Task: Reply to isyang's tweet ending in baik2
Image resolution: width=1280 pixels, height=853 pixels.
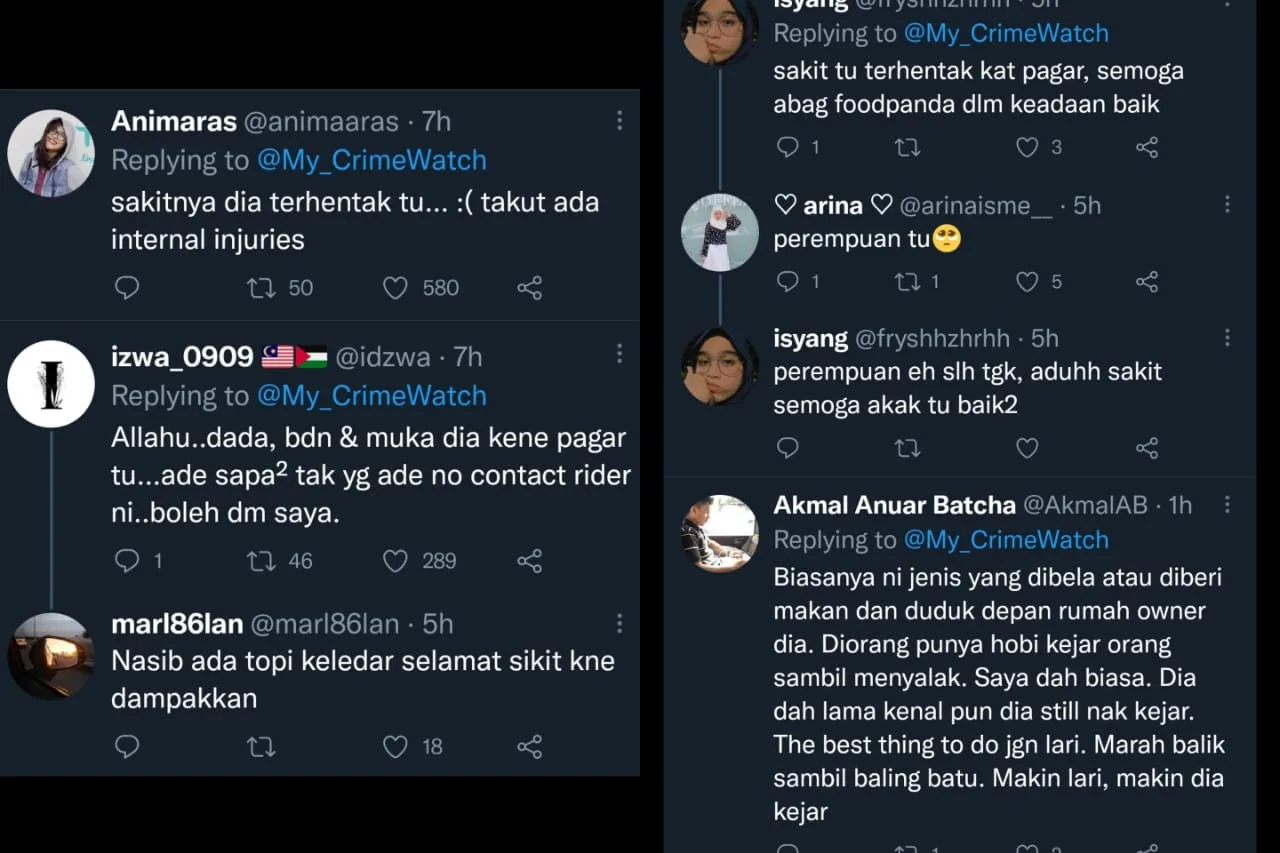Action: (788, 447)
